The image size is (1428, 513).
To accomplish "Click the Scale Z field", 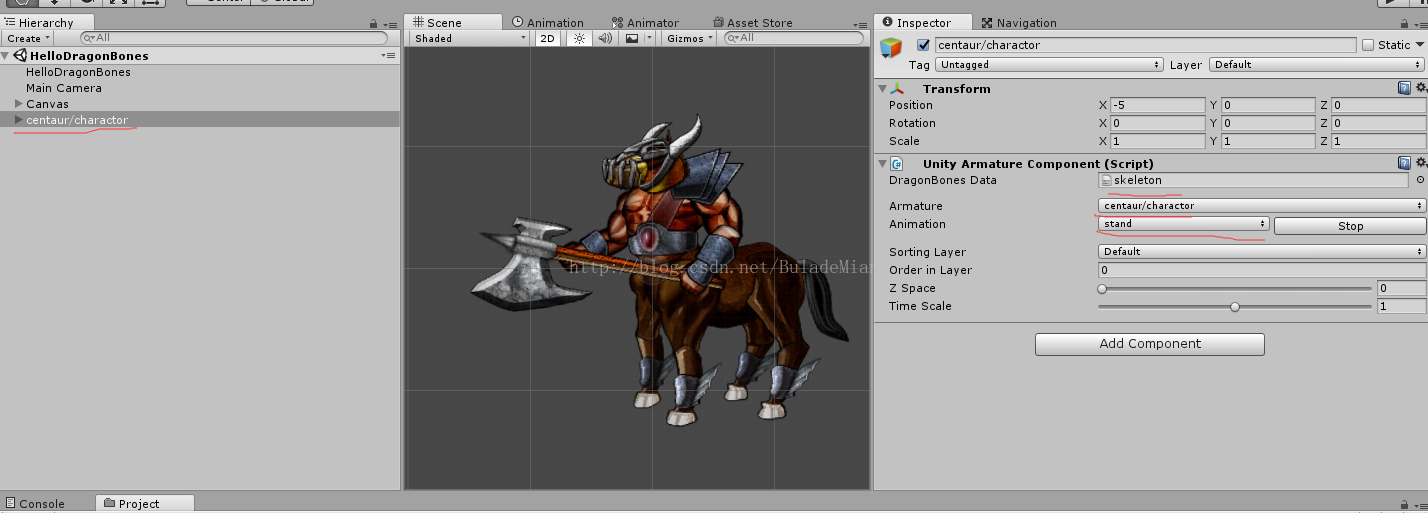I will pos(1379,141).
